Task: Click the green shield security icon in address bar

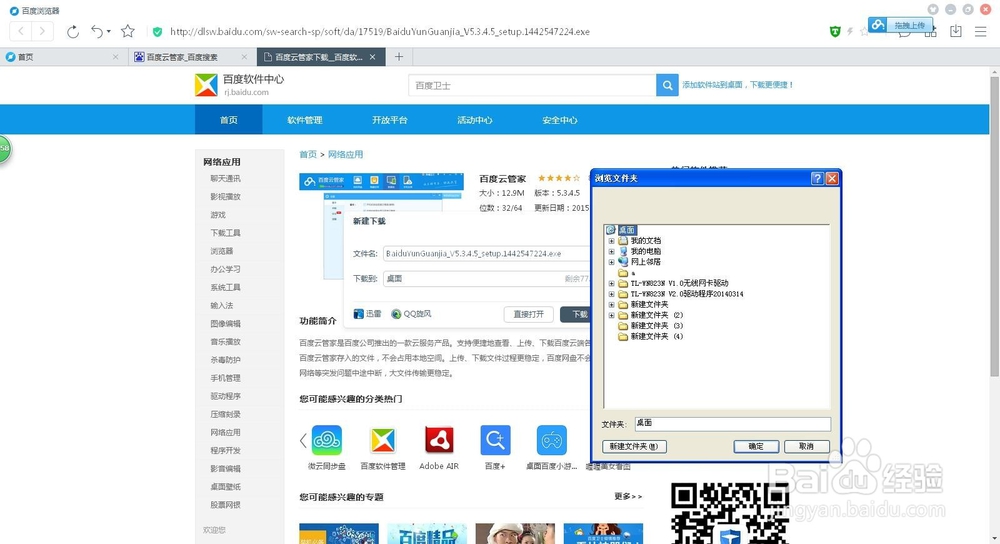Action: pyautogui.click(x=157, y=31)
